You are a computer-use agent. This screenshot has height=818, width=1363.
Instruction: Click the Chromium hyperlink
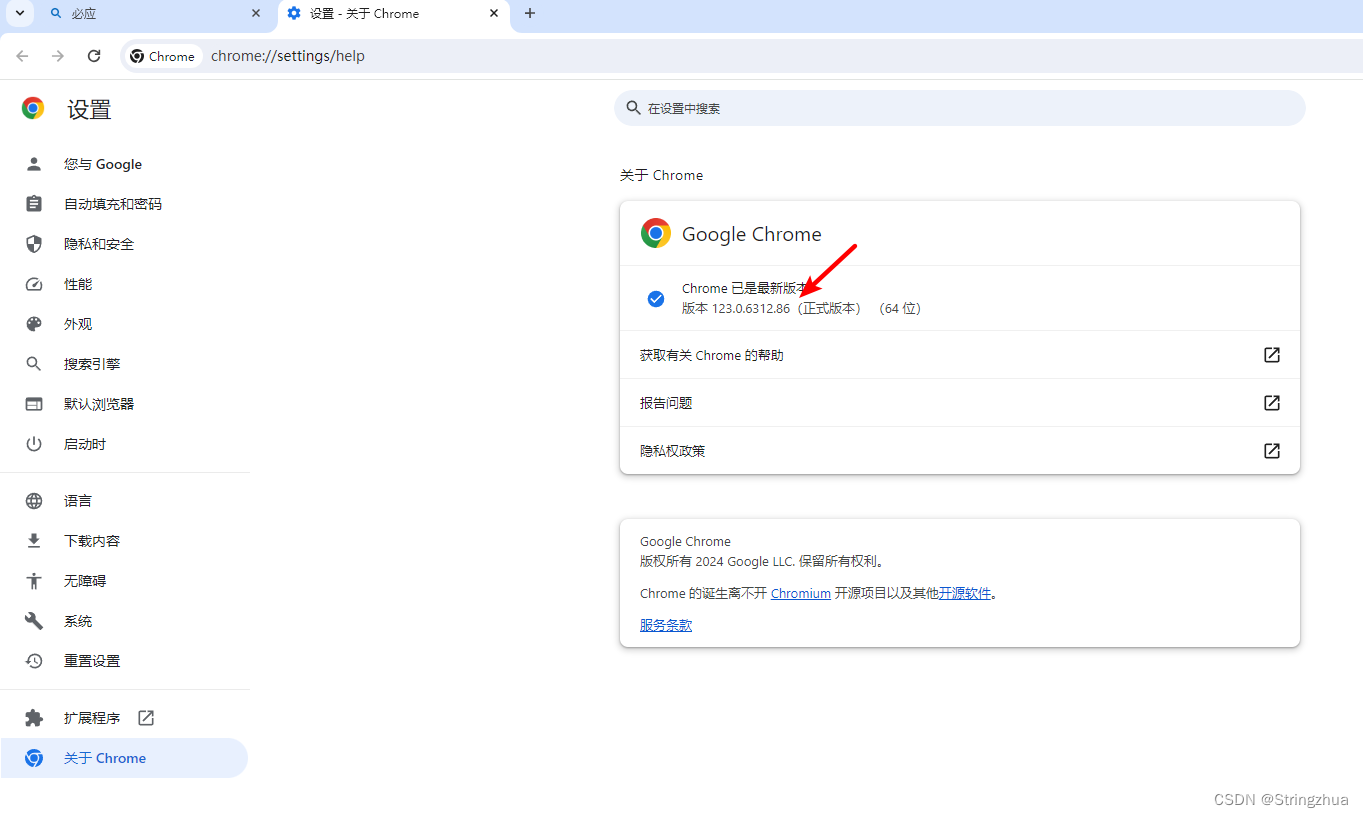click(x=800, y=592)
